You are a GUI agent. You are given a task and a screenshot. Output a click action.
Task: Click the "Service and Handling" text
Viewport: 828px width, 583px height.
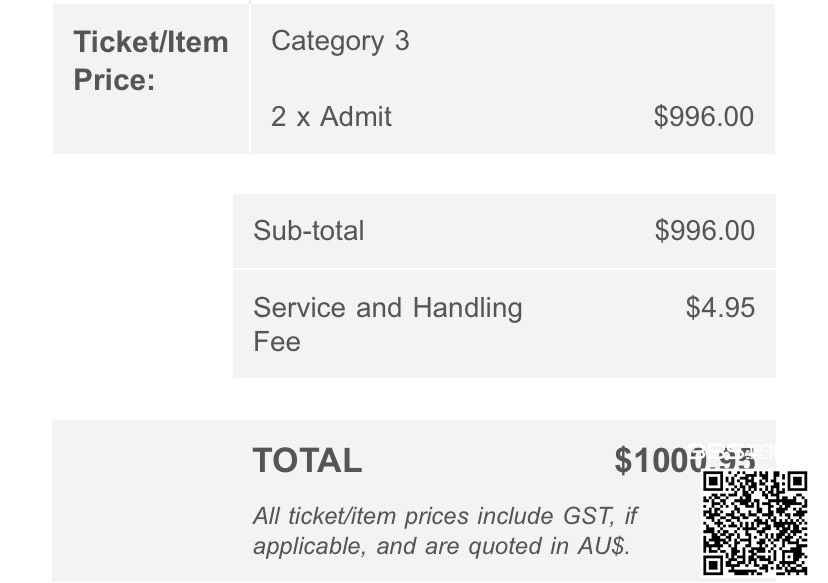tap(388, 307)
